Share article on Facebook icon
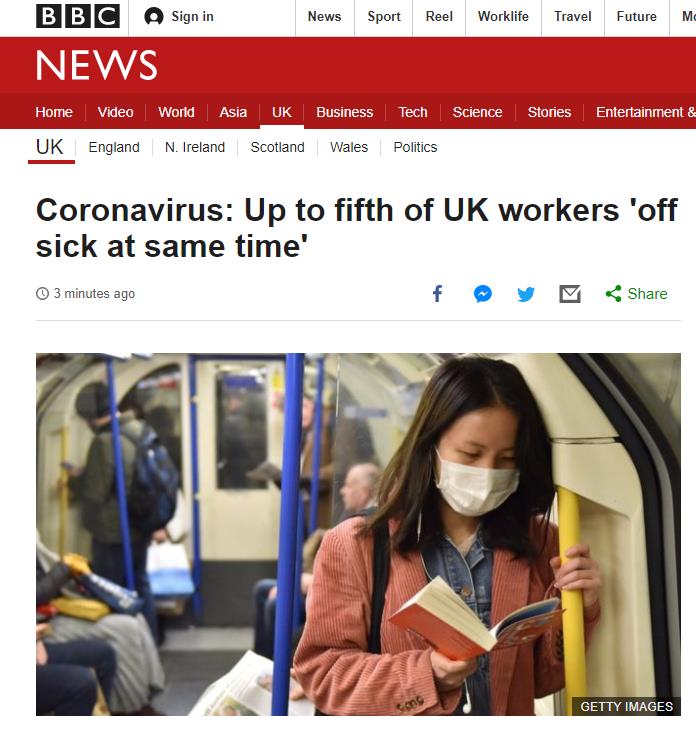The image size is (696, 735). click(437, 294)
